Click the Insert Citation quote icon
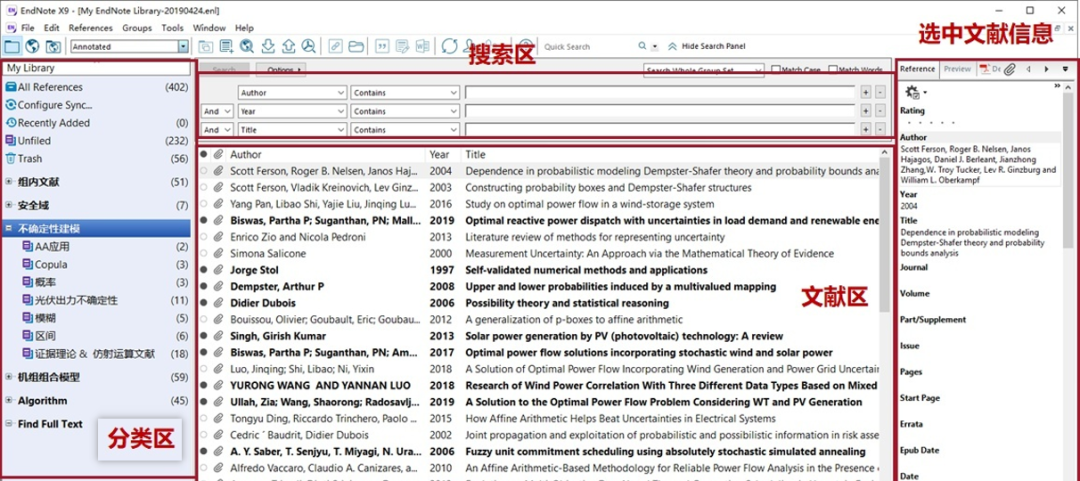1080x481 pixels. point(382,47)
